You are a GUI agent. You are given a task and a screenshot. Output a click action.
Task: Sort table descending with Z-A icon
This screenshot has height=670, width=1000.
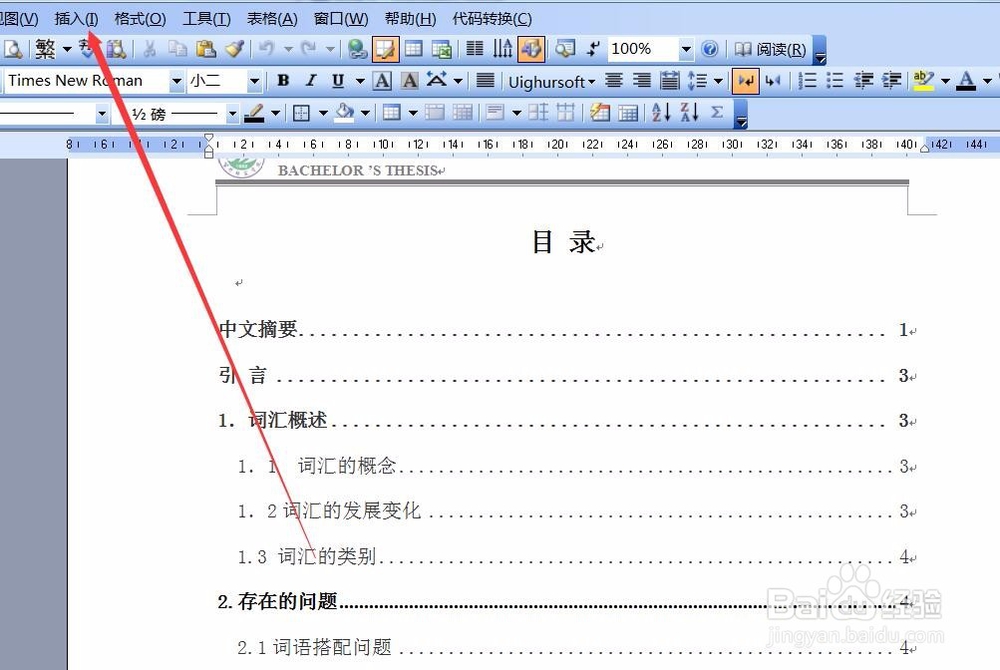pyautogui.click(x=689, y=113)
